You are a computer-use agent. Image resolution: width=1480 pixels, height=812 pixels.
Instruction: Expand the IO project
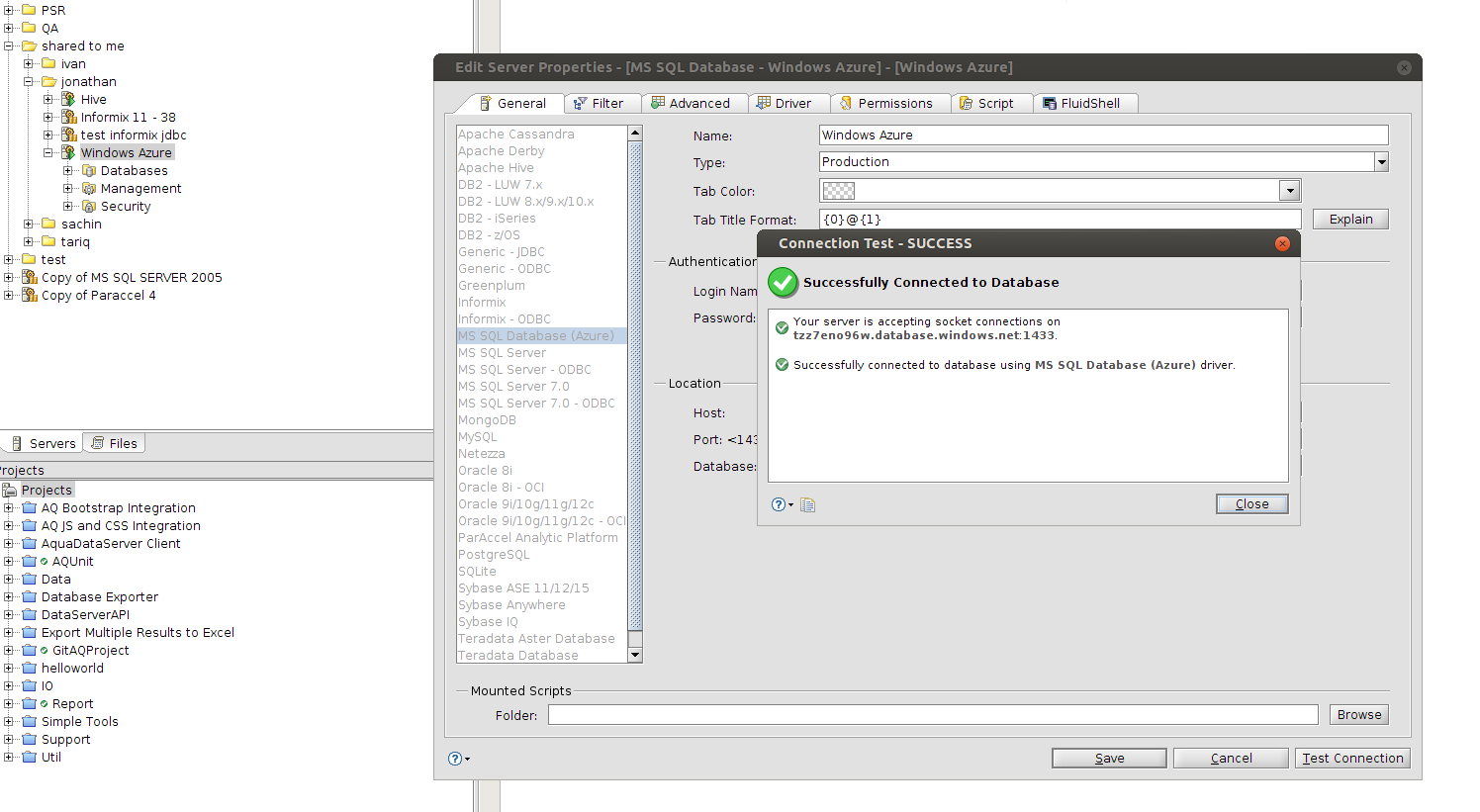pos(8,685)
